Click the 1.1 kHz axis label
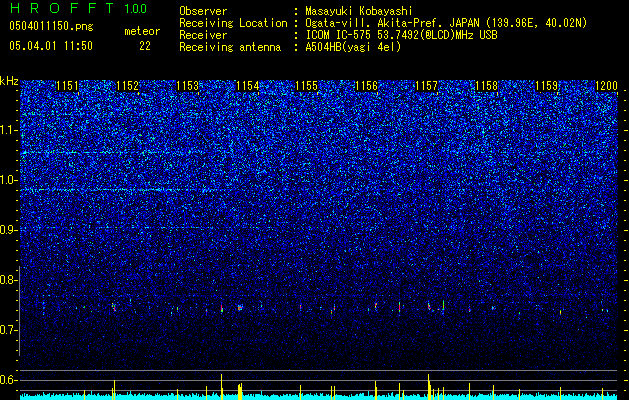The height and width of the screenshot is (400, 629). [8, 130]
